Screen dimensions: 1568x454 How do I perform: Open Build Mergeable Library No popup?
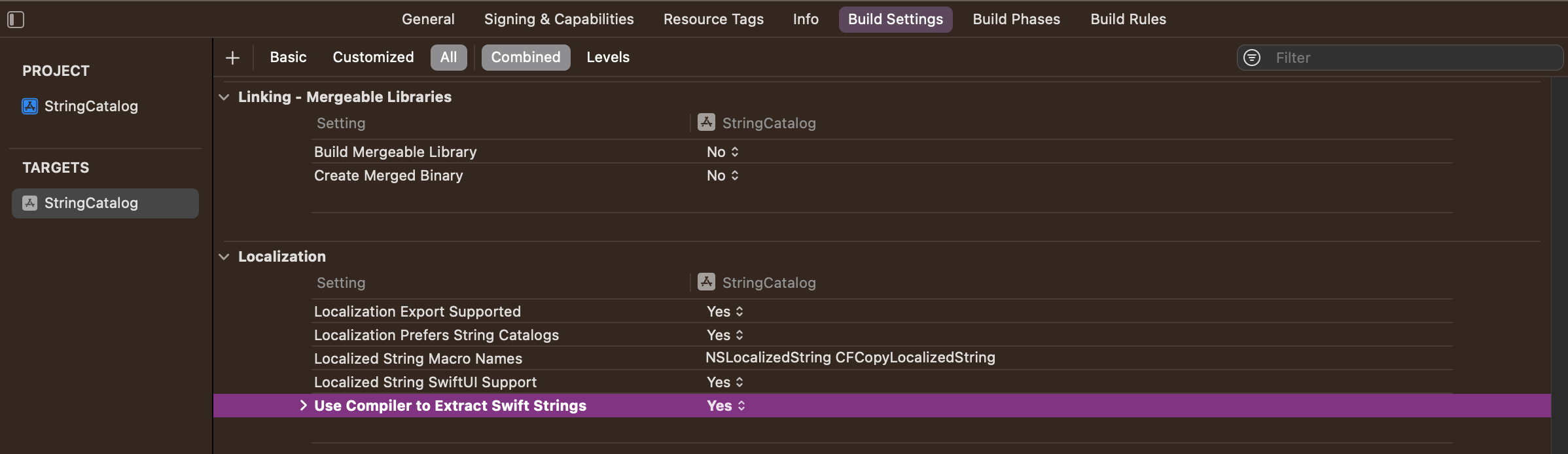coord(722,152)
